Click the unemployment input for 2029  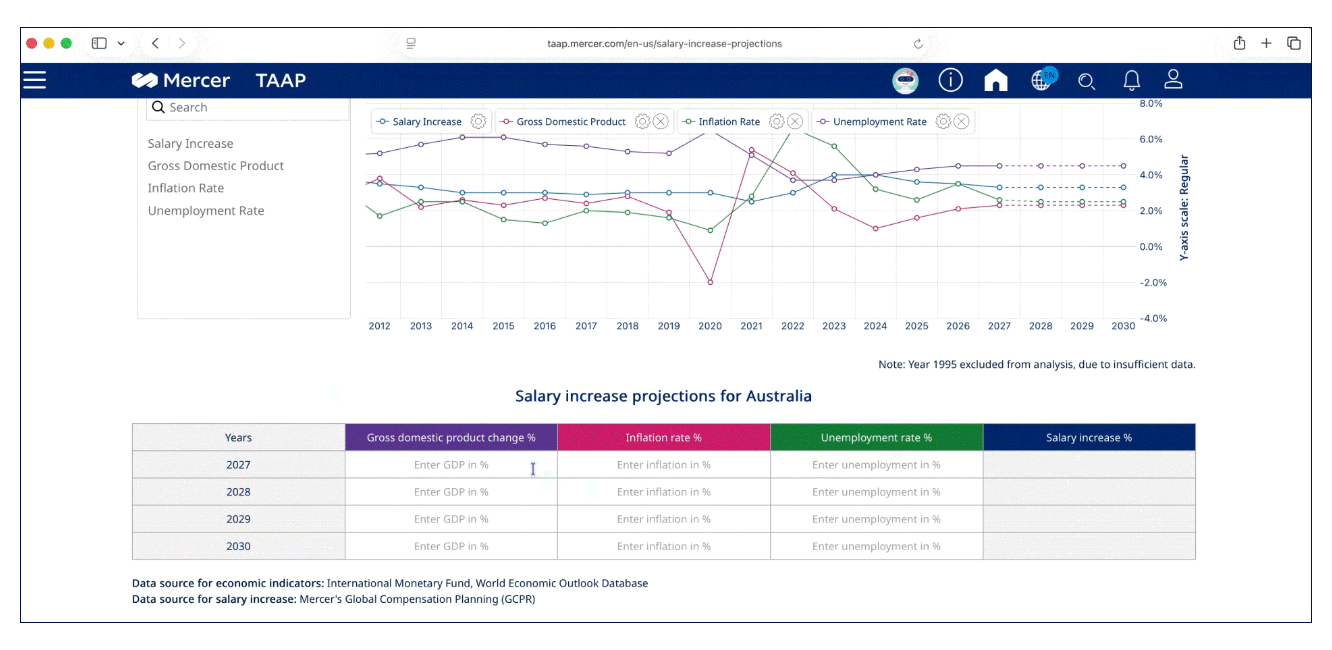pyautogui.click(x=876, y=519)
